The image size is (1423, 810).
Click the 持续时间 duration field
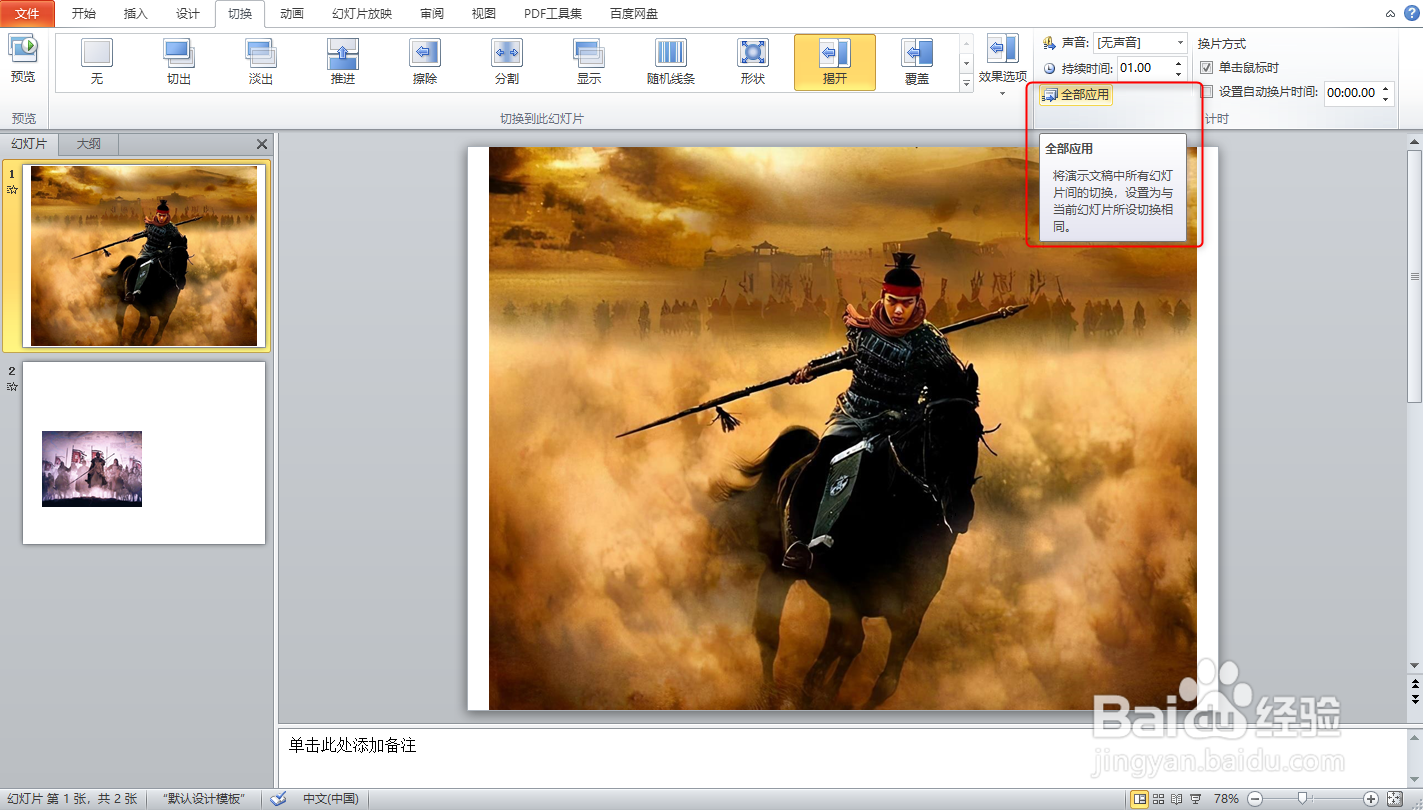pos(1145,68)
